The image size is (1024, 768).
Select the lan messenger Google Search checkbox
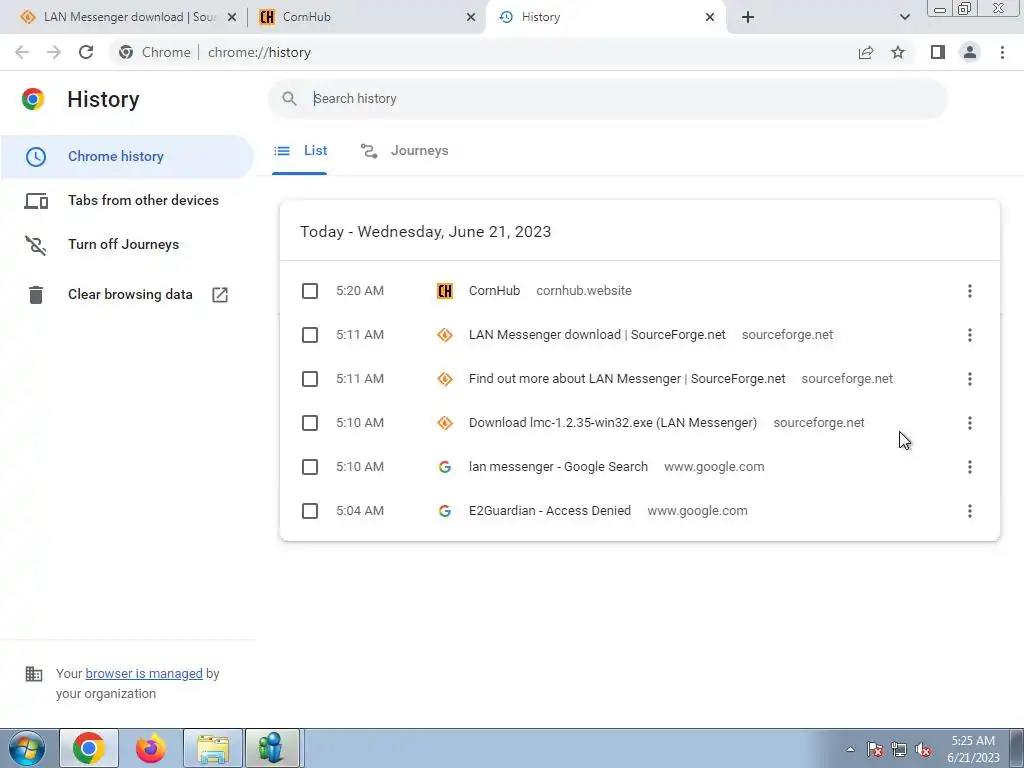tap(310, 467)
